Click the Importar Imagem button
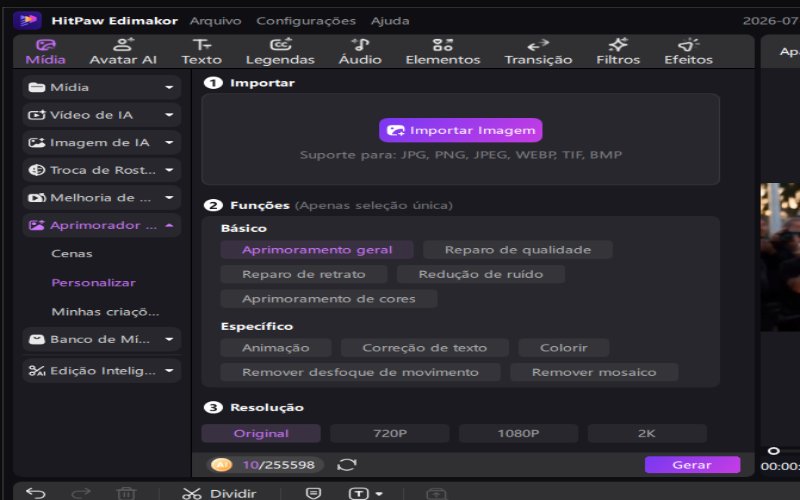Image resolution: width=800 pixels, height=500 pixels. [x=461, y=130]
